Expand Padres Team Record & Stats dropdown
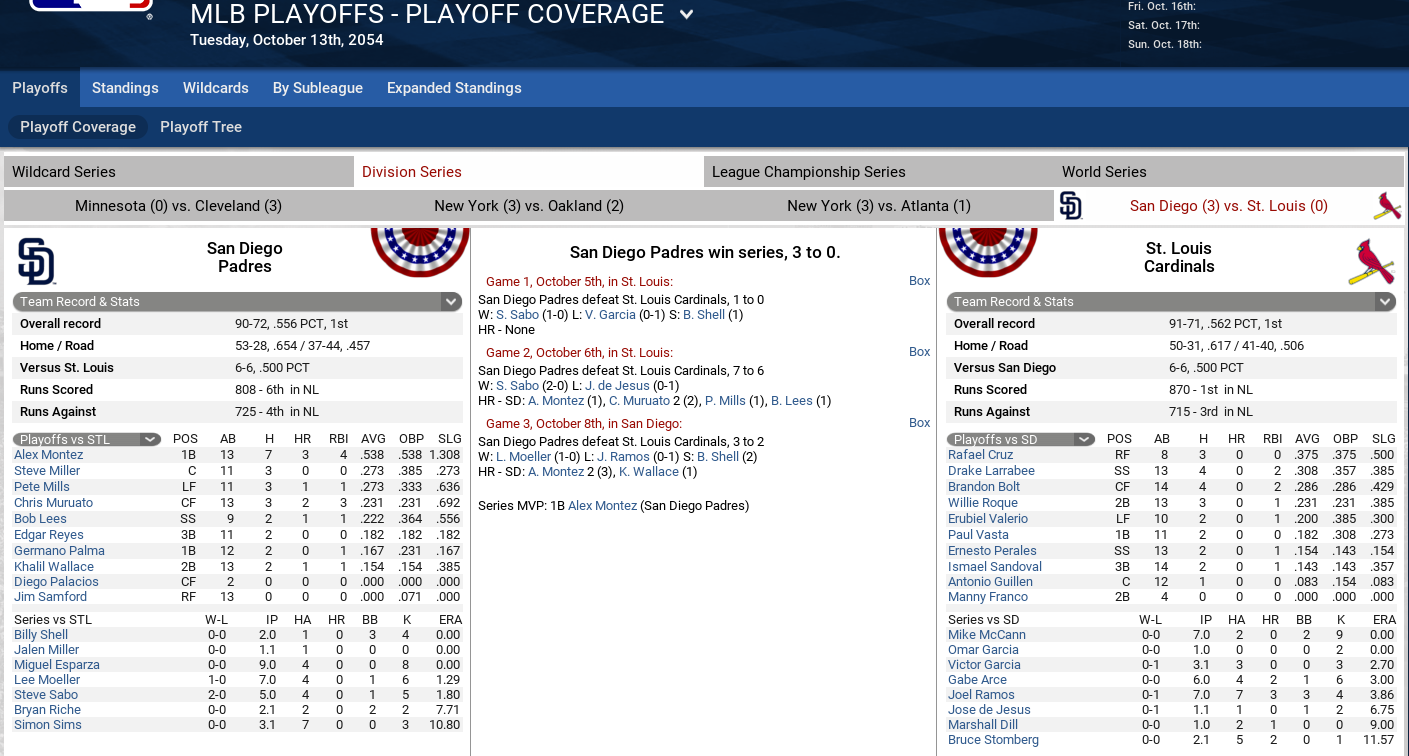This screenshot has width=1409, height=756. point(451,301)
